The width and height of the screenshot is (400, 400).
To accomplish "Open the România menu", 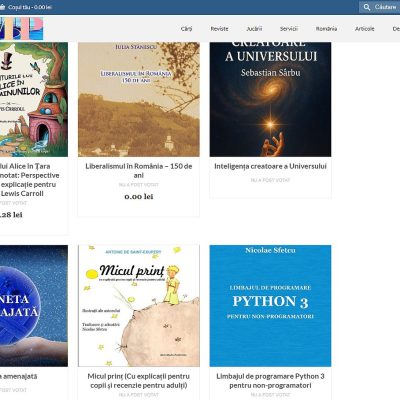I will (326, 29).
